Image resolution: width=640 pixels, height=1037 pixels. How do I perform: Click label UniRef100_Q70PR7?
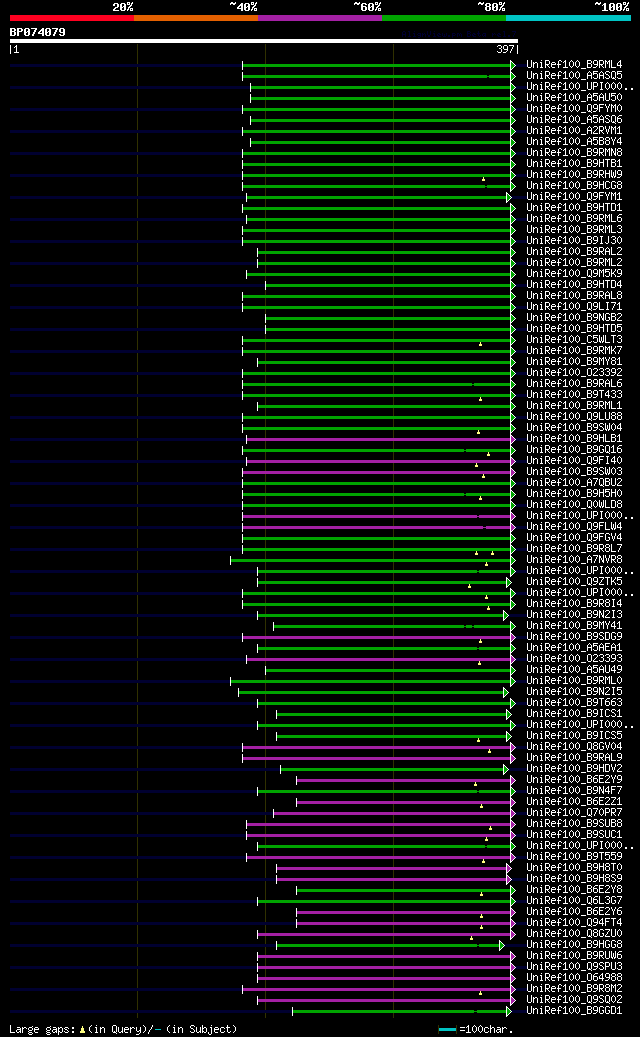tap(575, 812)
